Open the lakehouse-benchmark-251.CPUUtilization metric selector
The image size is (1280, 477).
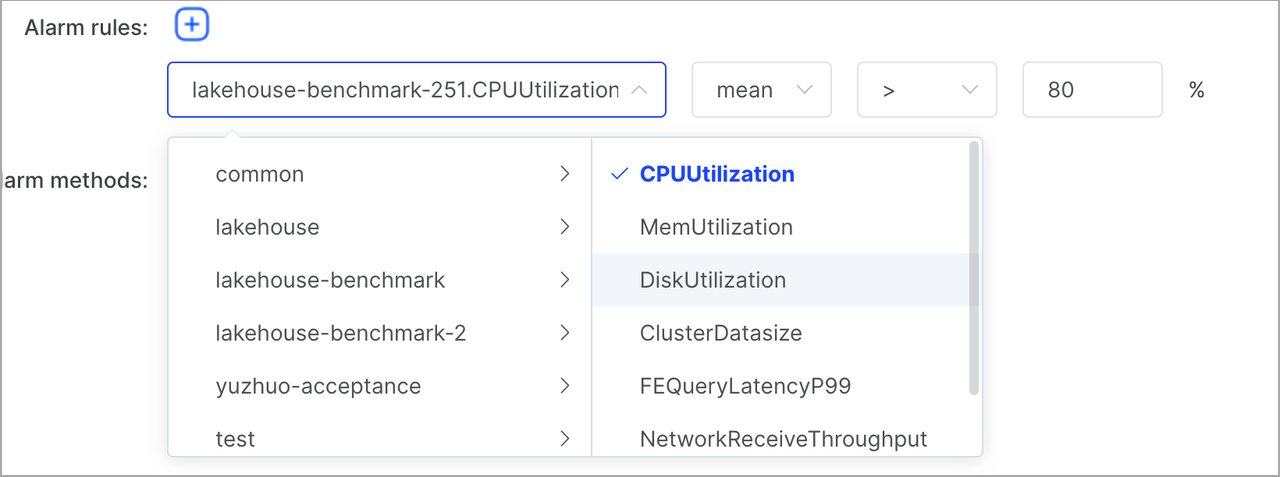tap(405, 90)
